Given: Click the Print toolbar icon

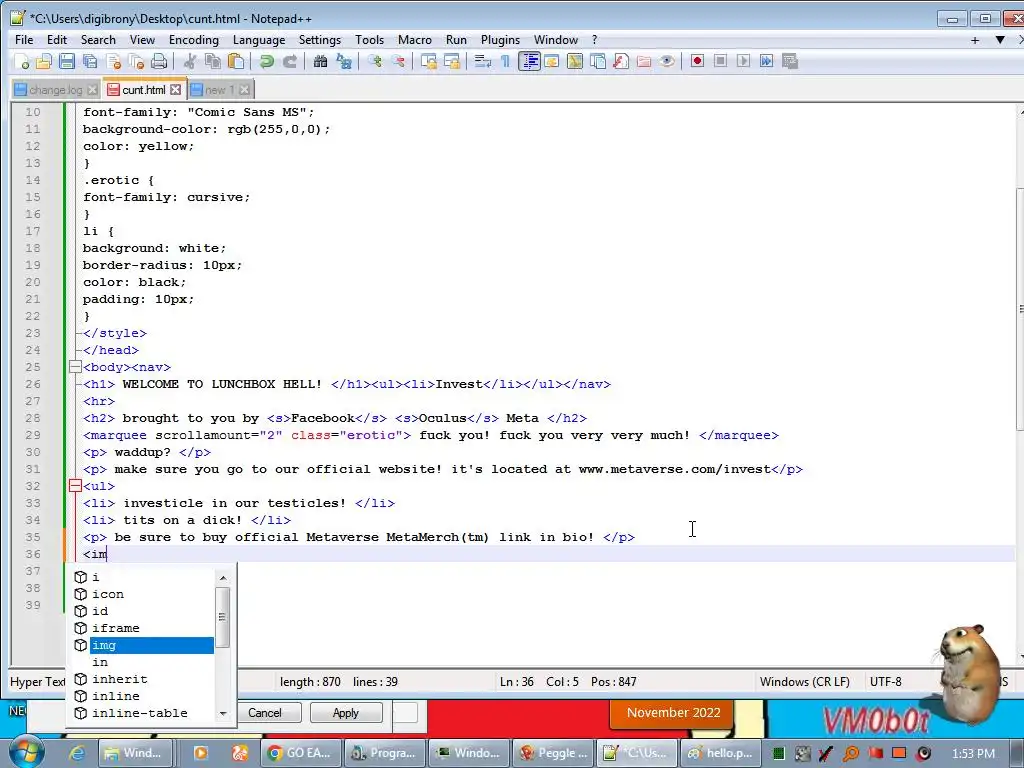Looking at the screenshot, I should pos(159,61).
